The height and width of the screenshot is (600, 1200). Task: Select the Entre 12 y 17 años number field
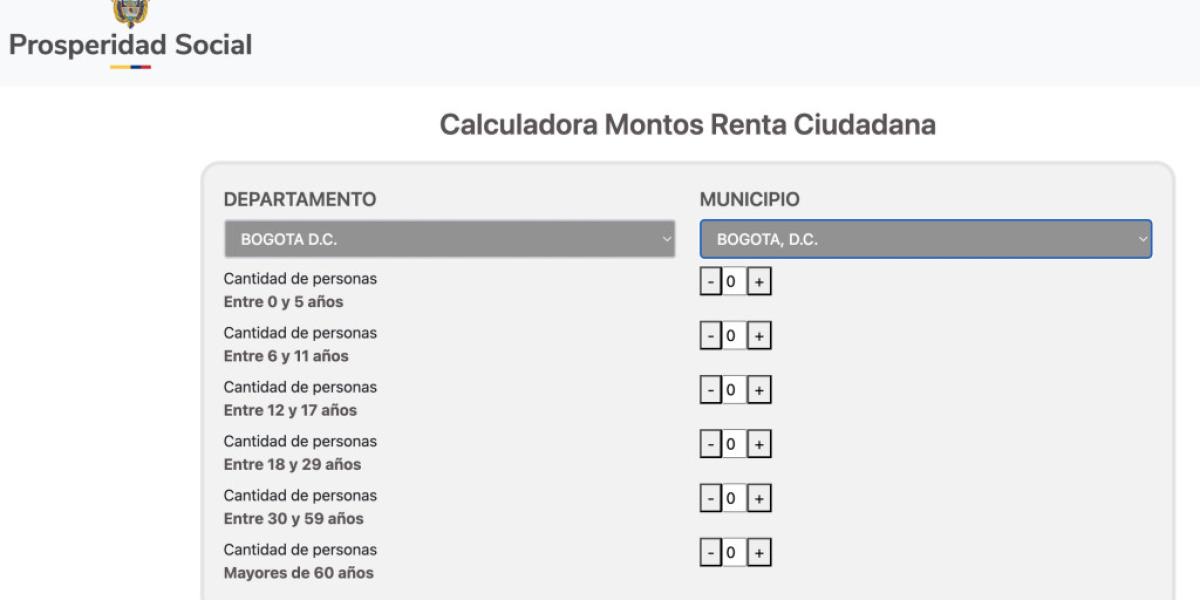point(733,391)
